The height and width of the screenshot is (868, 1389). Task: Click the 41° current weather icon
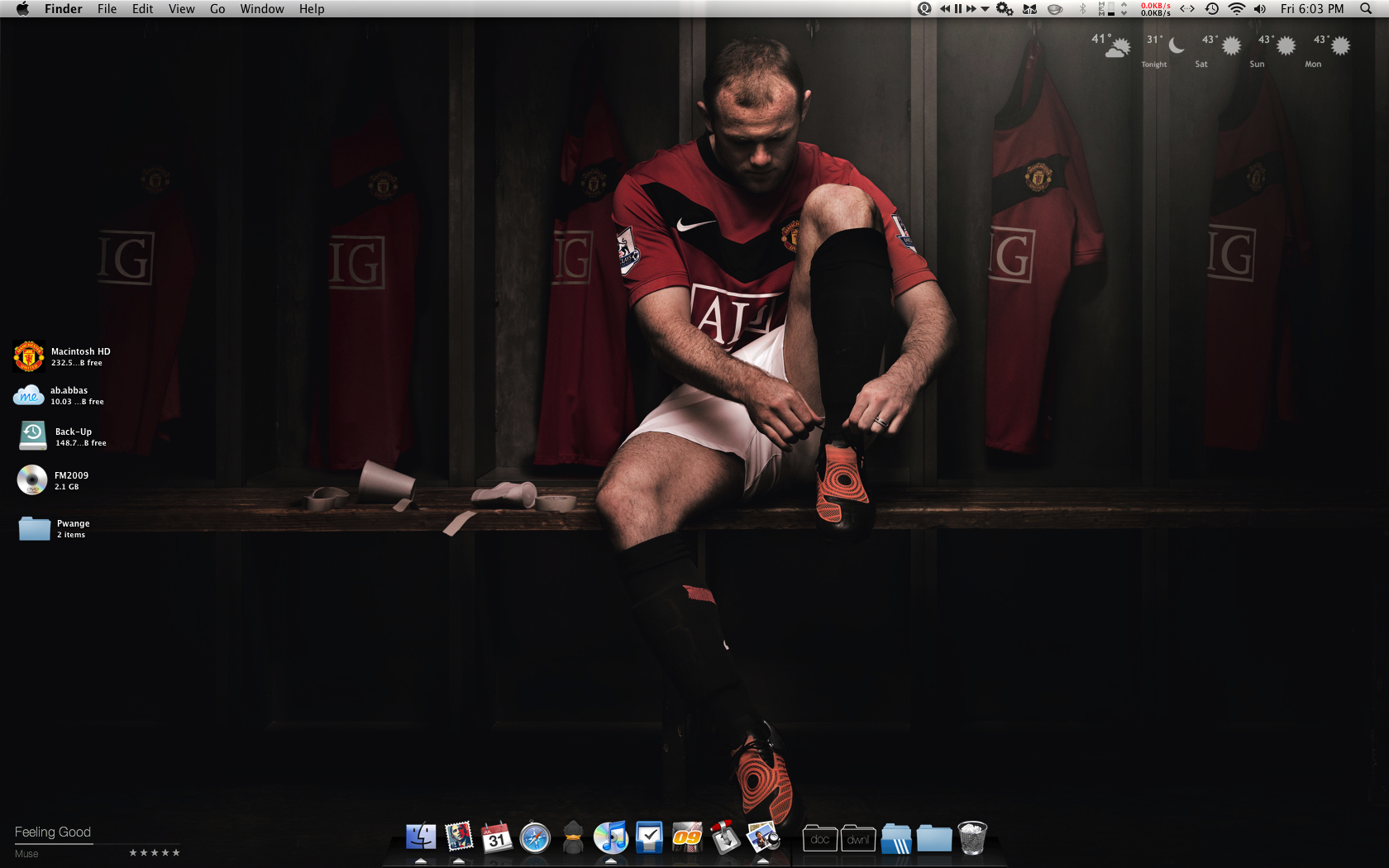tap(1117, 47)
